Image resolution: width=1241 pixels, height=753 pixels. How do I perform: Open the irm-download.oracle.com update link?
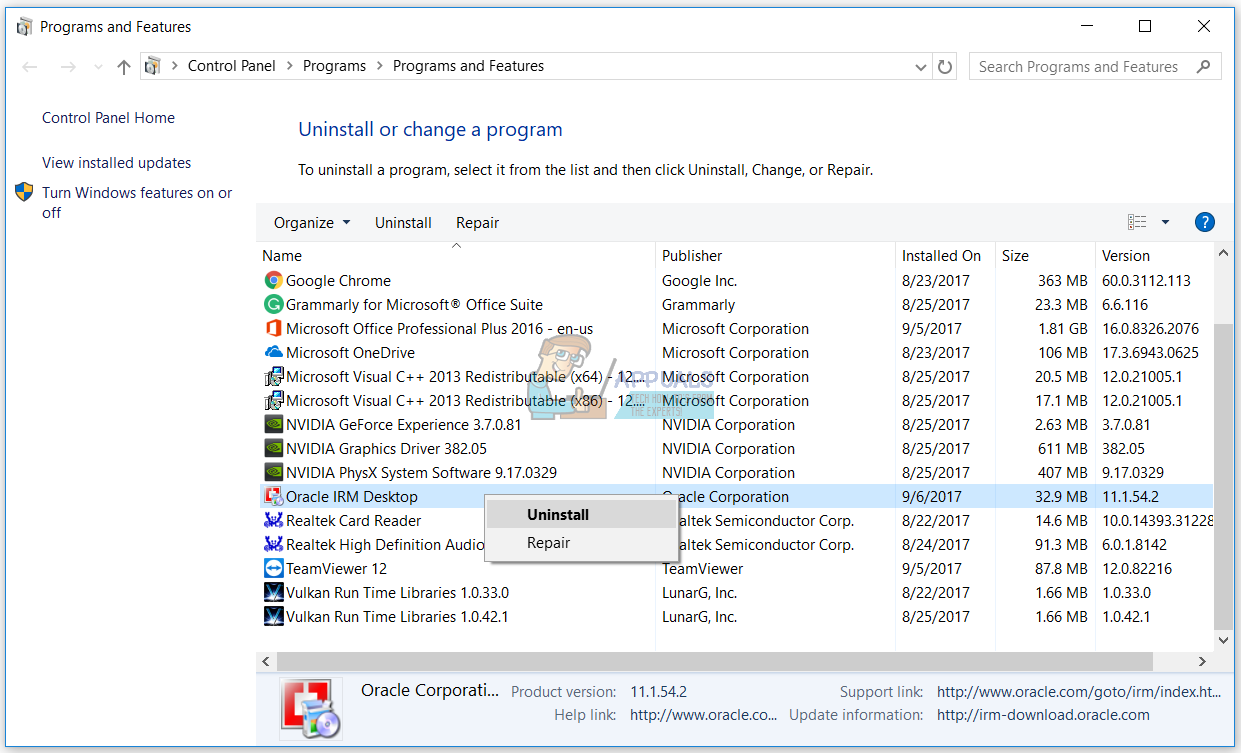1043,715
